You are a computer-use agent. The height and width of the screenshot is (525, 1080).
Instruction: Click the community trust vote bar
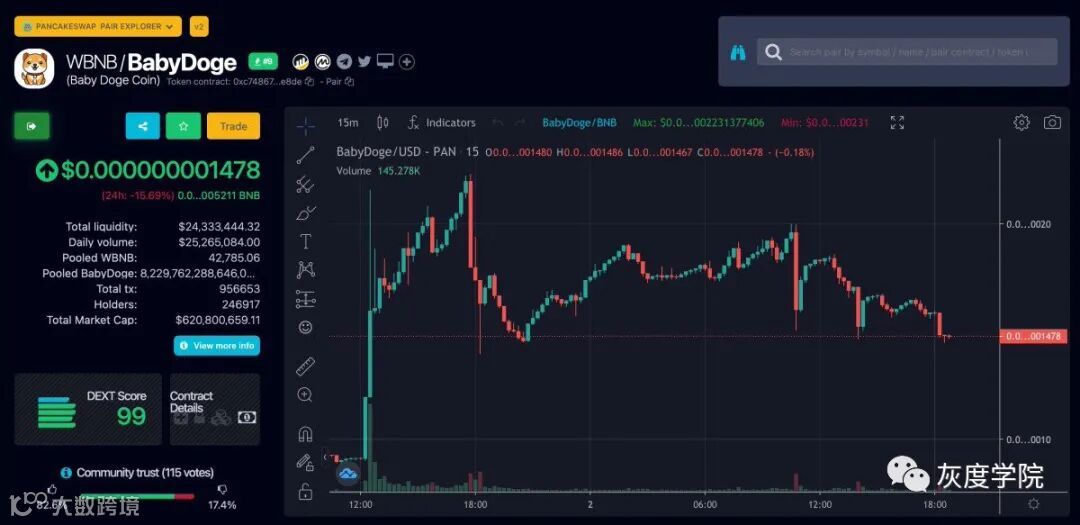pyautogui.click(x=136, y=496)
